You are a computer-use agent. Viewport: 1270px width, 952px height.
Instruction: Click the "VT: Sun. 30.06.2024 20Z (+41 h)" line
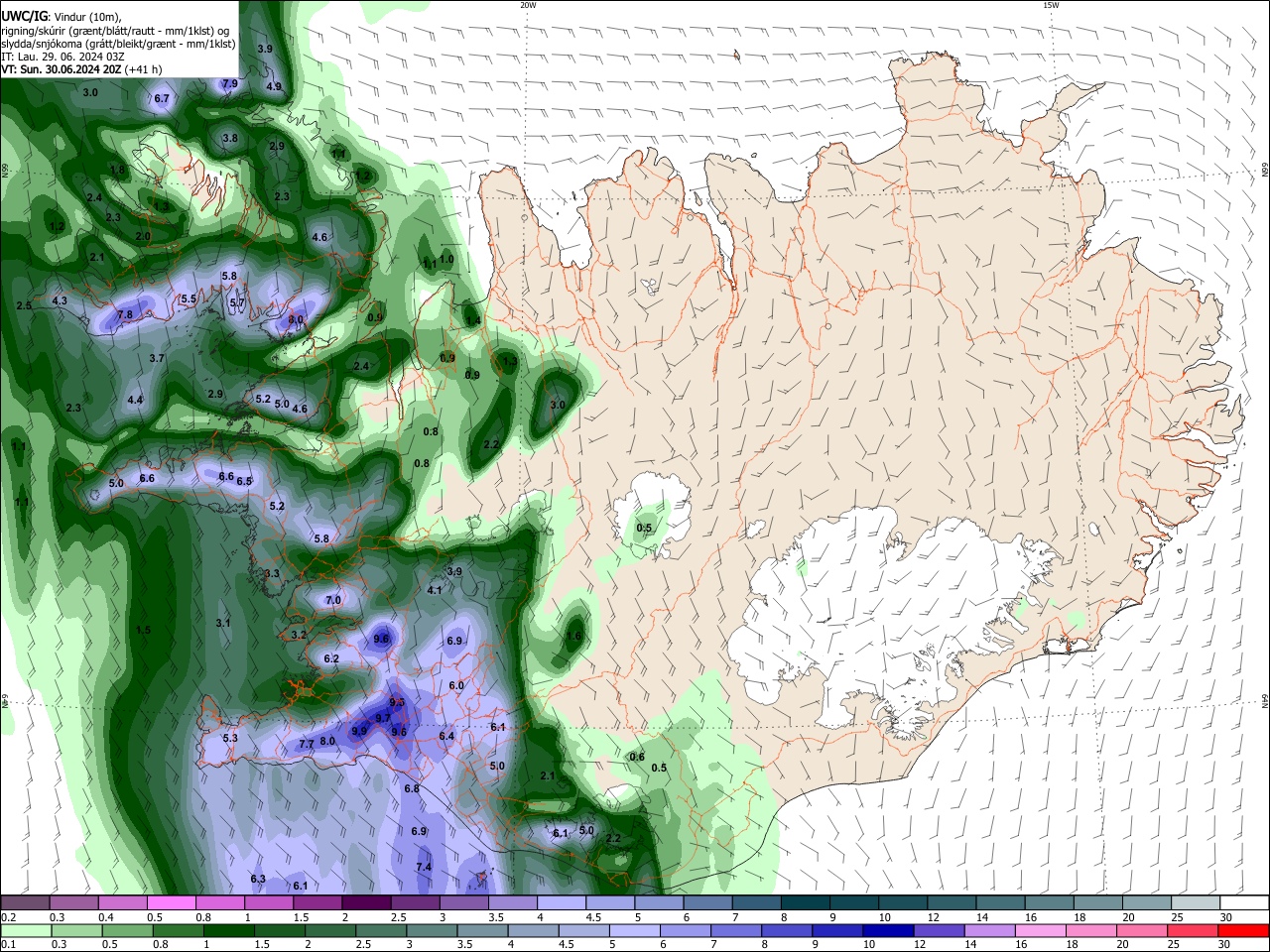coord(81,69)
